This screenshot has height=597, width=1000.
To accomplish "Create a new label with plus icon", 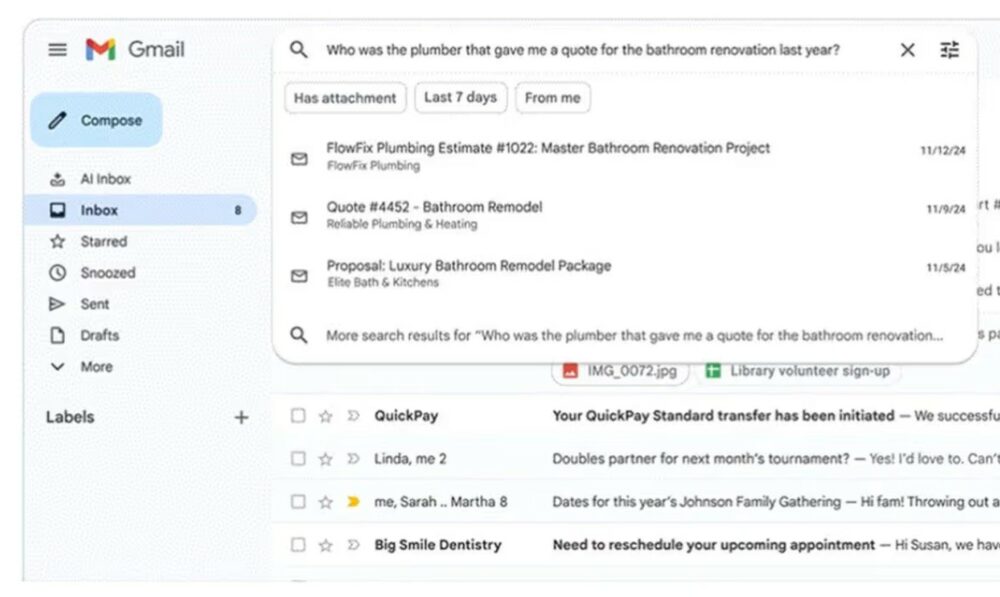I will pos(241,417).
